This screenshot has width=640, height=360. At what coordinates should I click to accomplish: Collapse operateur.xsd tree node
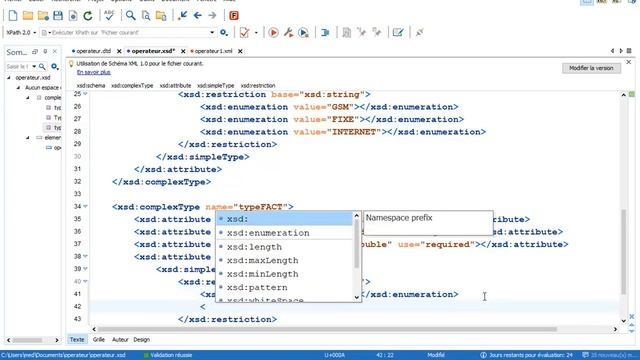(9, 78)
